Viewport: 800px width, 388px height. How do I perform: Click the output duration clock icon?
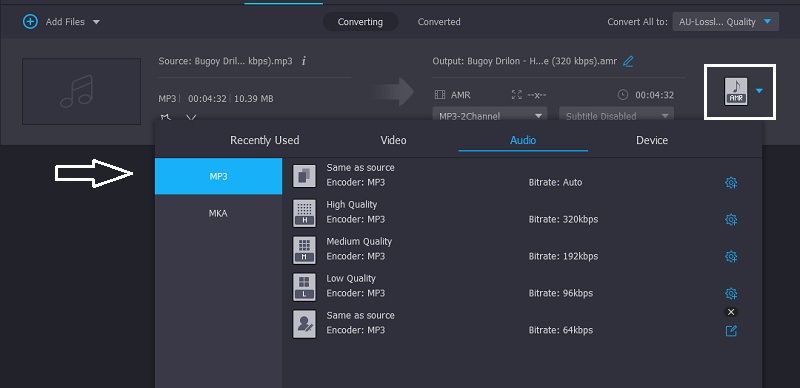point(622,95)
